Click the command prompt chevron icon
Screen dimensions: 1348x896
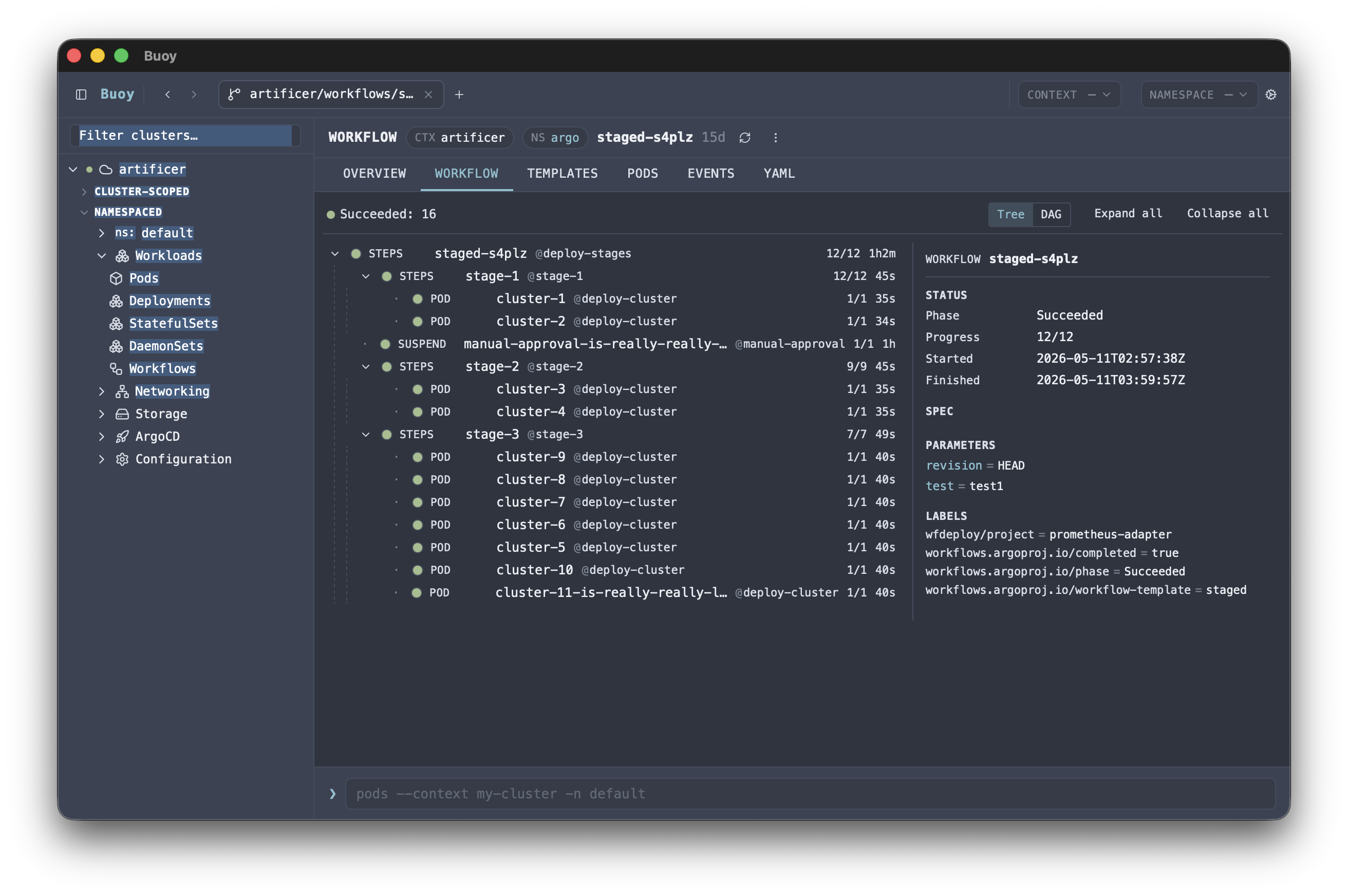point(332,793)
